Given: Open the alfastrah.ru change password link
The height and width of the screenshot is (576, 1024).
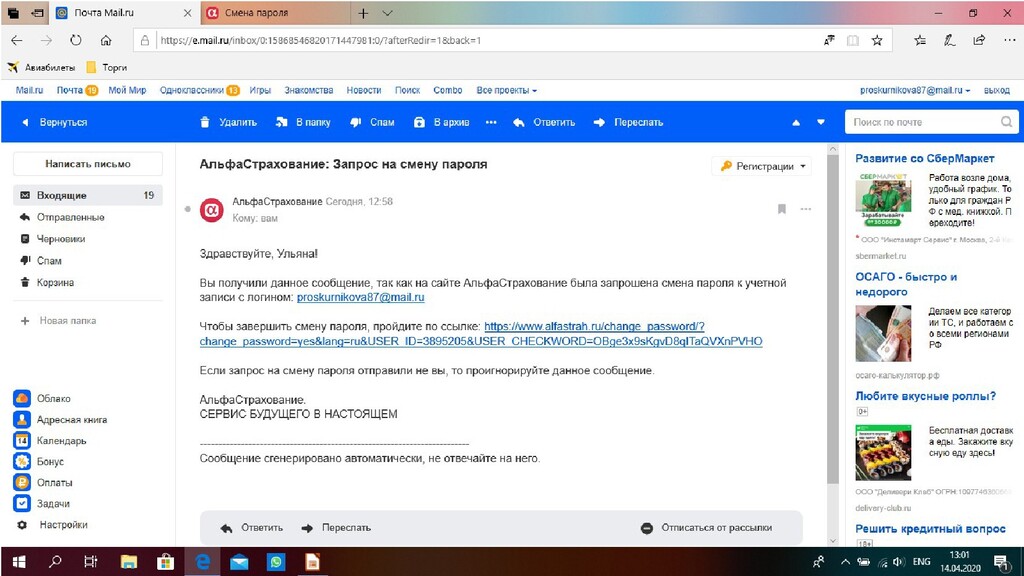Looking at the screenshot, I should pyautogui.click(x=481, y=334).
